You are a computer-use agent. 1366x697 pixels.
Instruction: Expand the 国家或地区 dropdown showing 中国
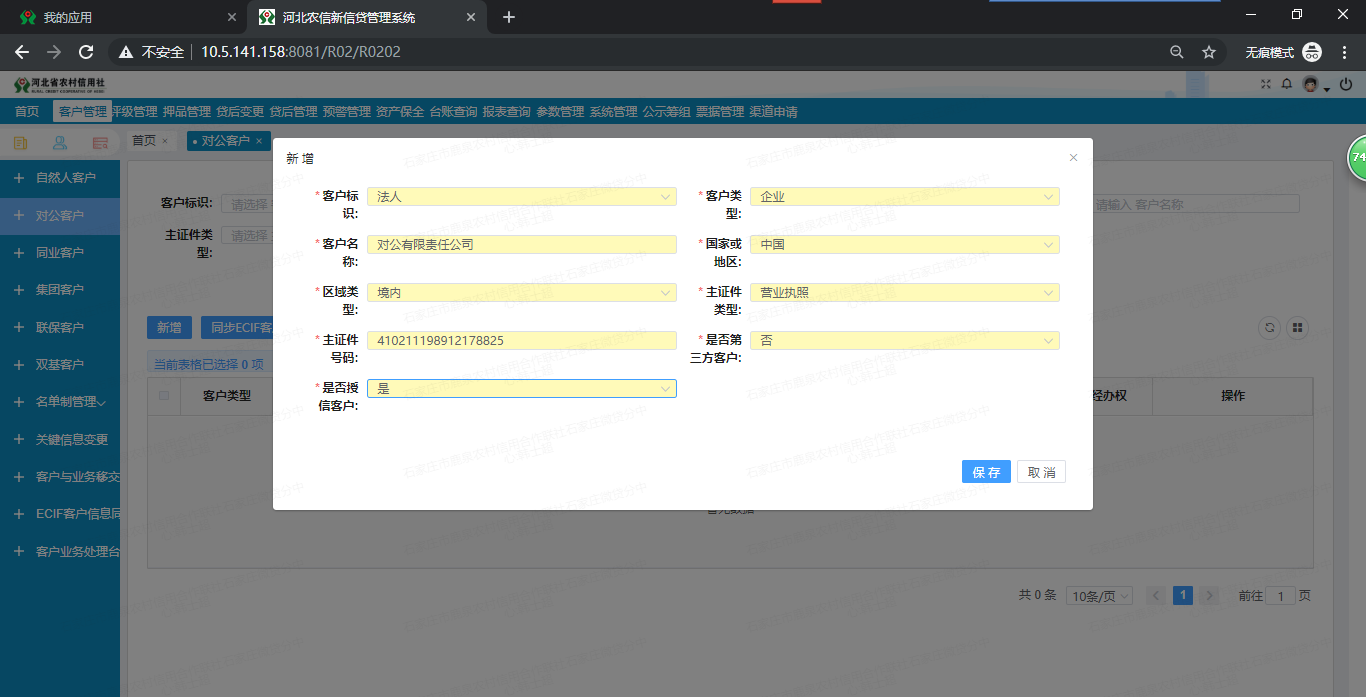click(904, 245)
